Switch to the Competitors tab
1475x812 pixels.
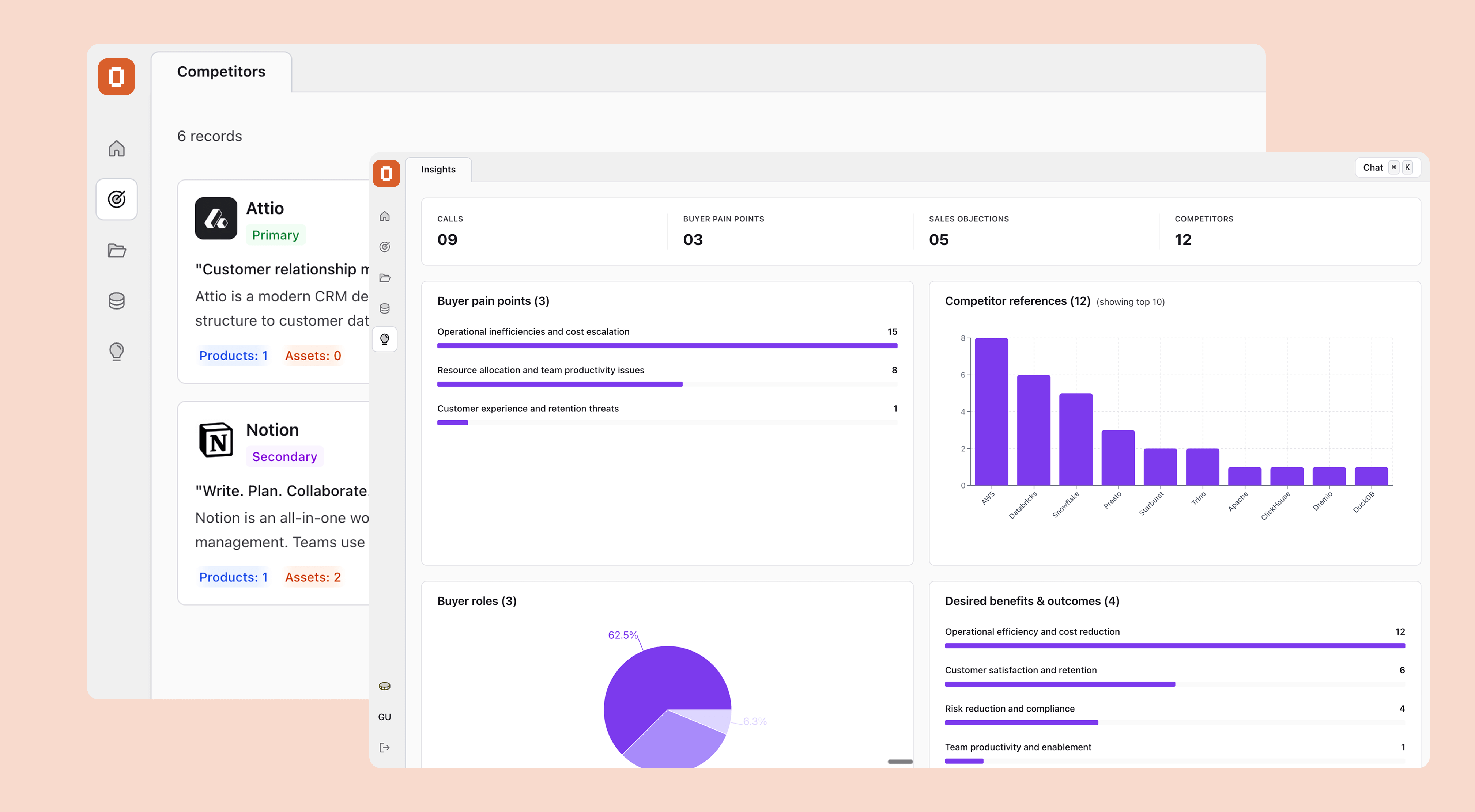point(221,72)
